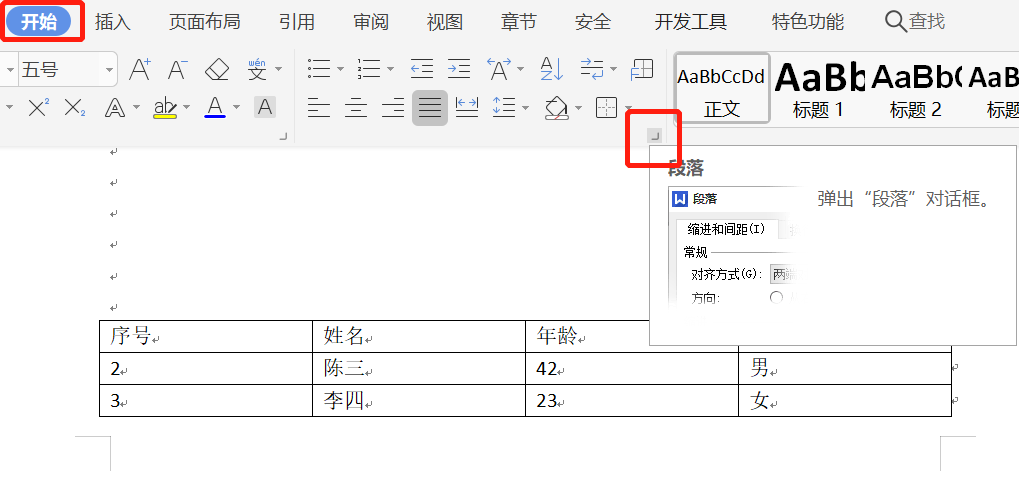This screenshot has width=1019, height=503.
Task: Toggle superscript X²
Action: click(38, 107)
